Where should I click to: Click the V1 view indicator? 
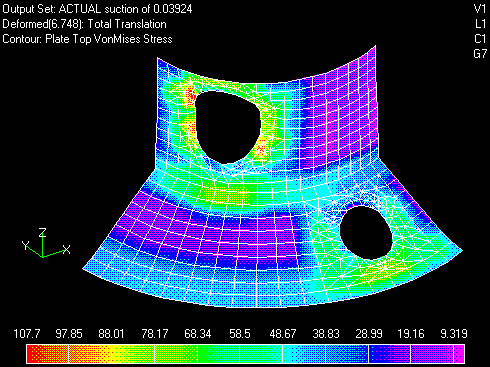480,9
